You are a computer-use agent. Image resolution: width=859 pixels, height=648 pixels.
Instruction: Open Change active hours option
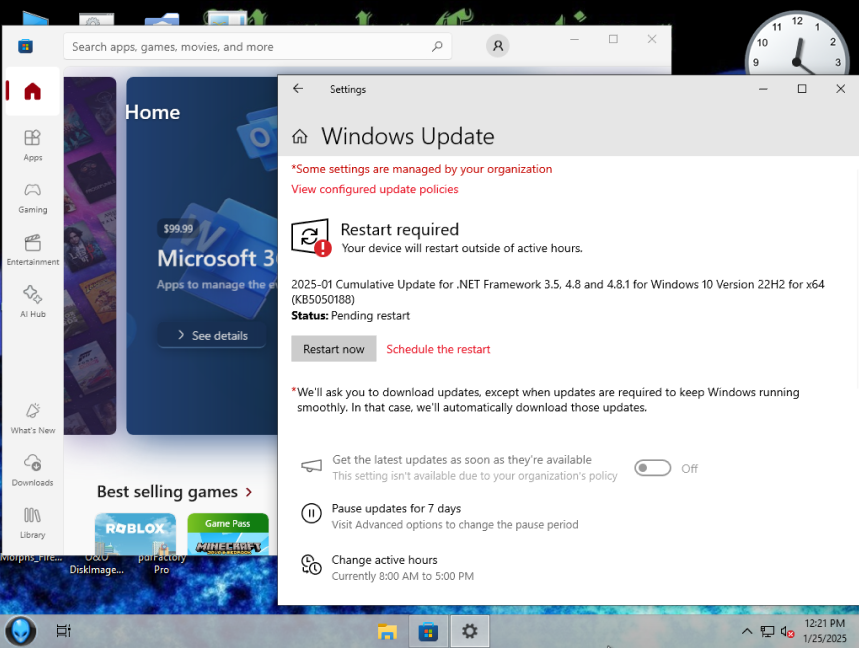coord(387,567)
